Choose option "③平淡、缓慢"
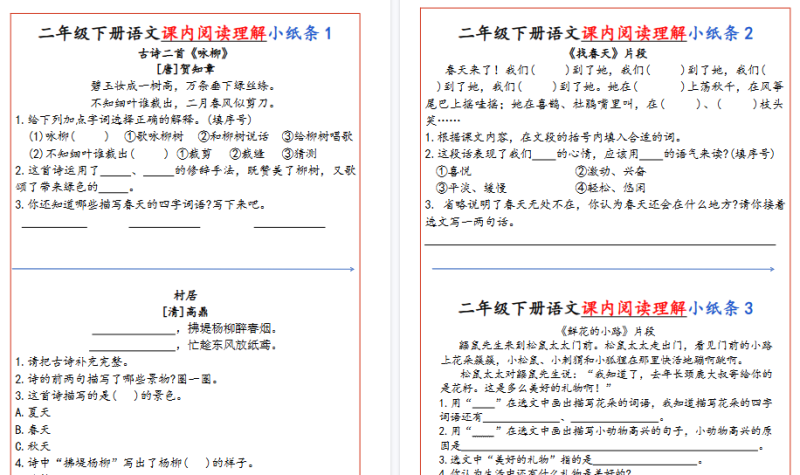 pos(471,187)
